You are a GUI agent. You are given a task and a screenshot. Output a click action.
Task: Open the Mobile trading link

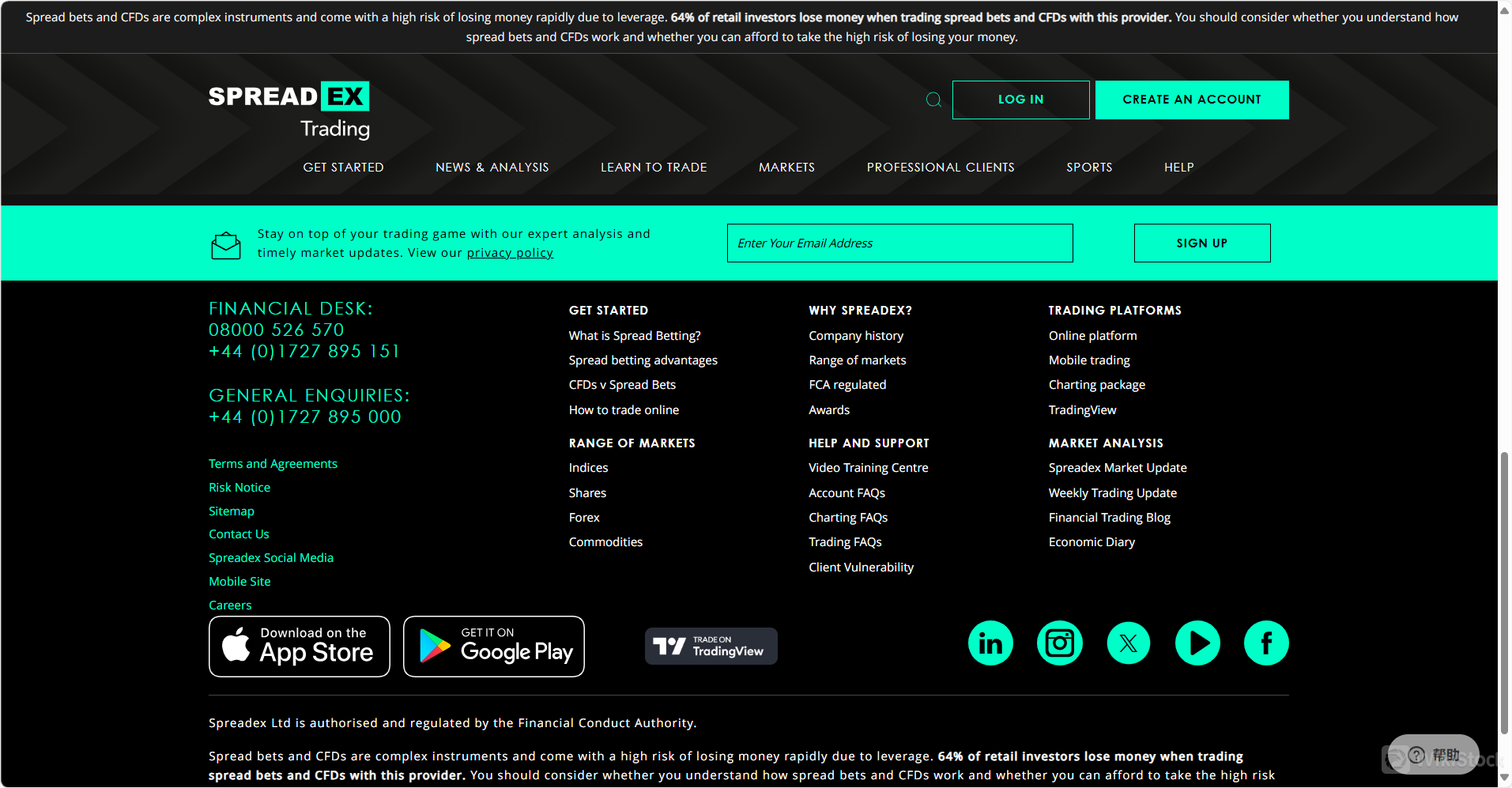pyautogui.click(x=1089, y=360)
